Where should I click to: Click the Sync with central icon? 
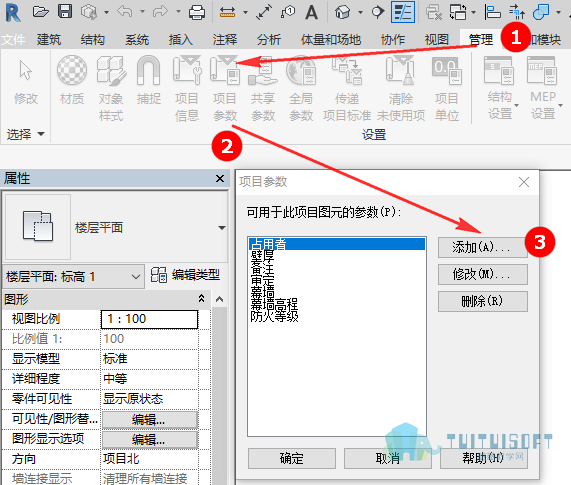click(88, 12)
